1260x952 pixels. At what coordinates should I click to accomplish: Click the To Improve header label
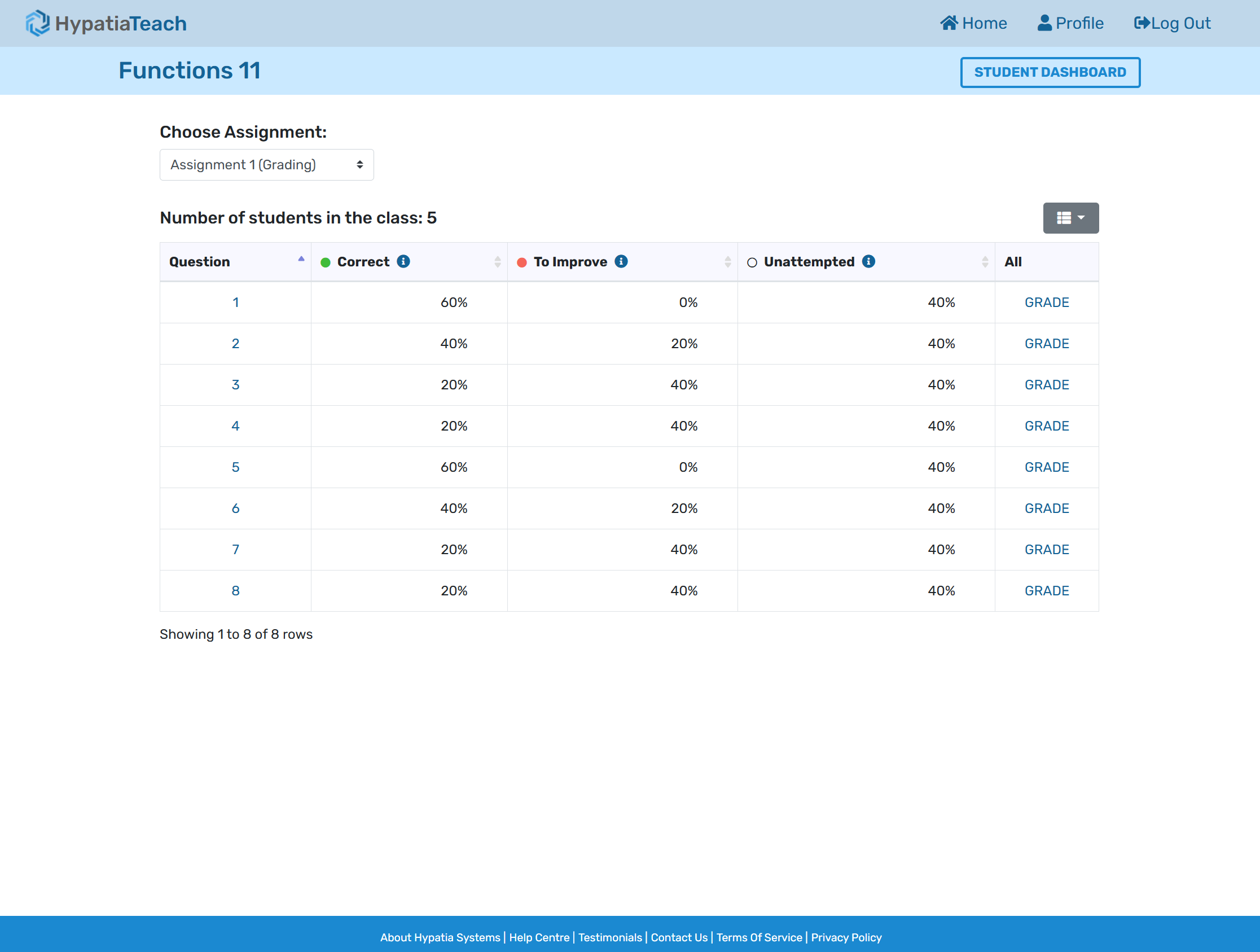(570, 262)
